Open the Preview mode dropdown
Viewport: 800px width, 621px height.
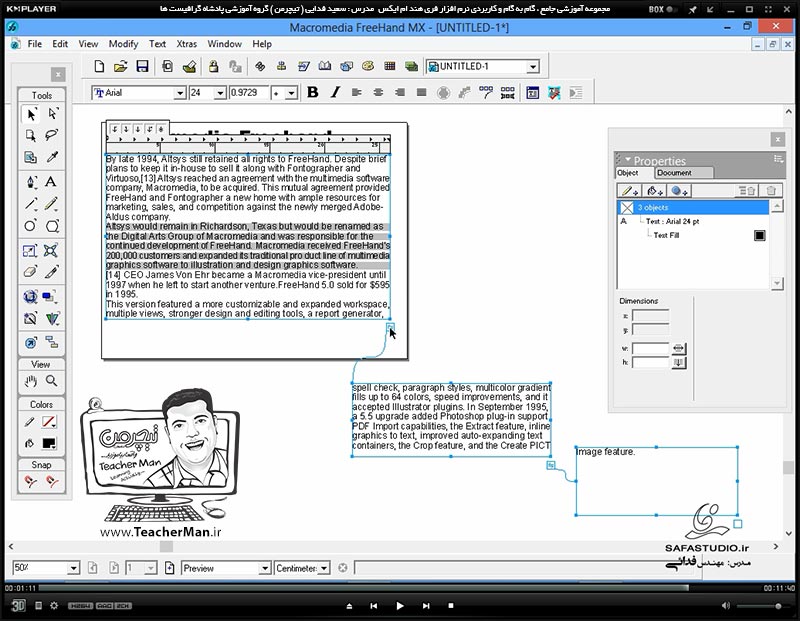(x=264, y=568)
